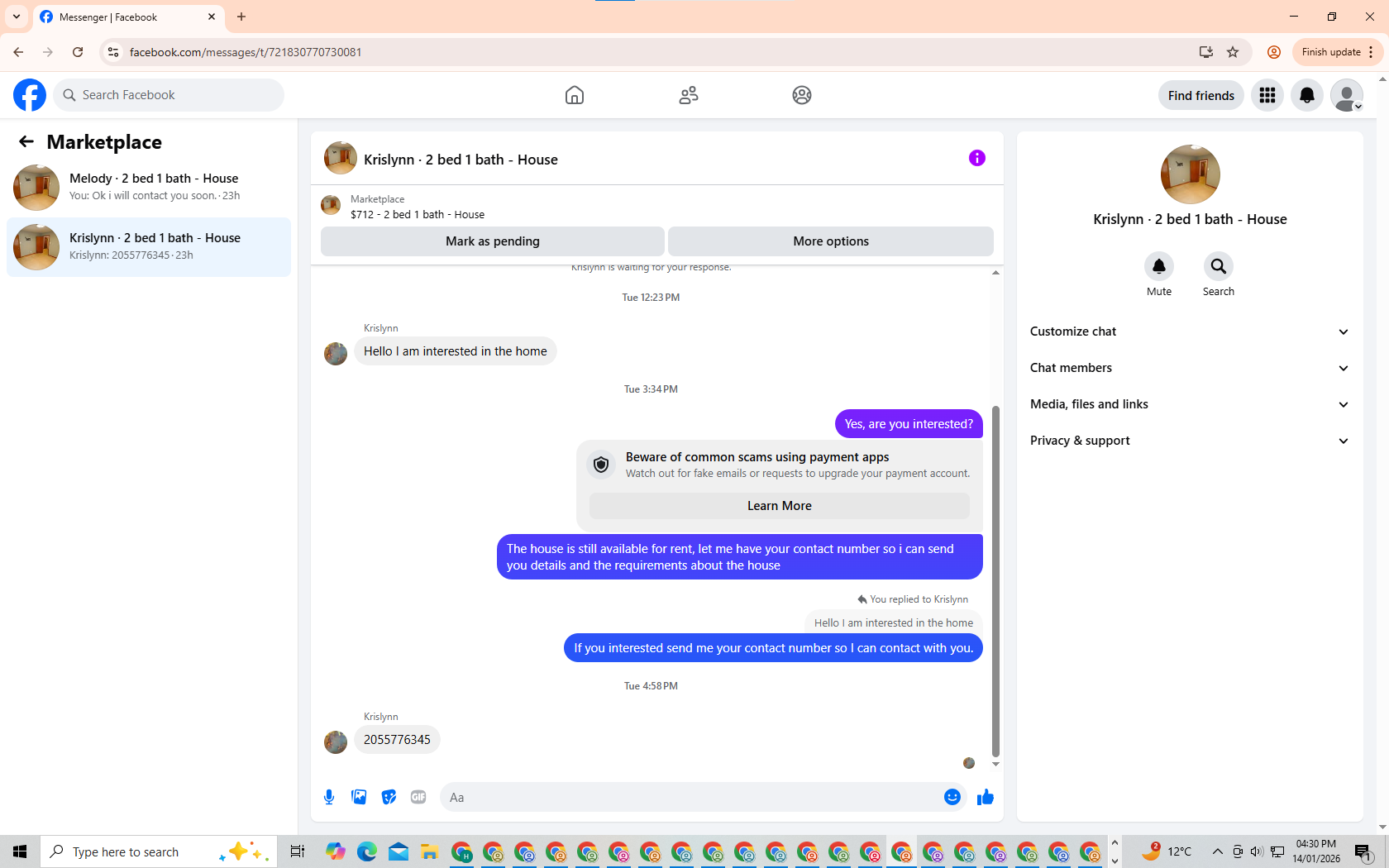Screen dimensions: 1389x868
Task: Select 'Yes, are you interested?' message
Action: coord(909,424)
